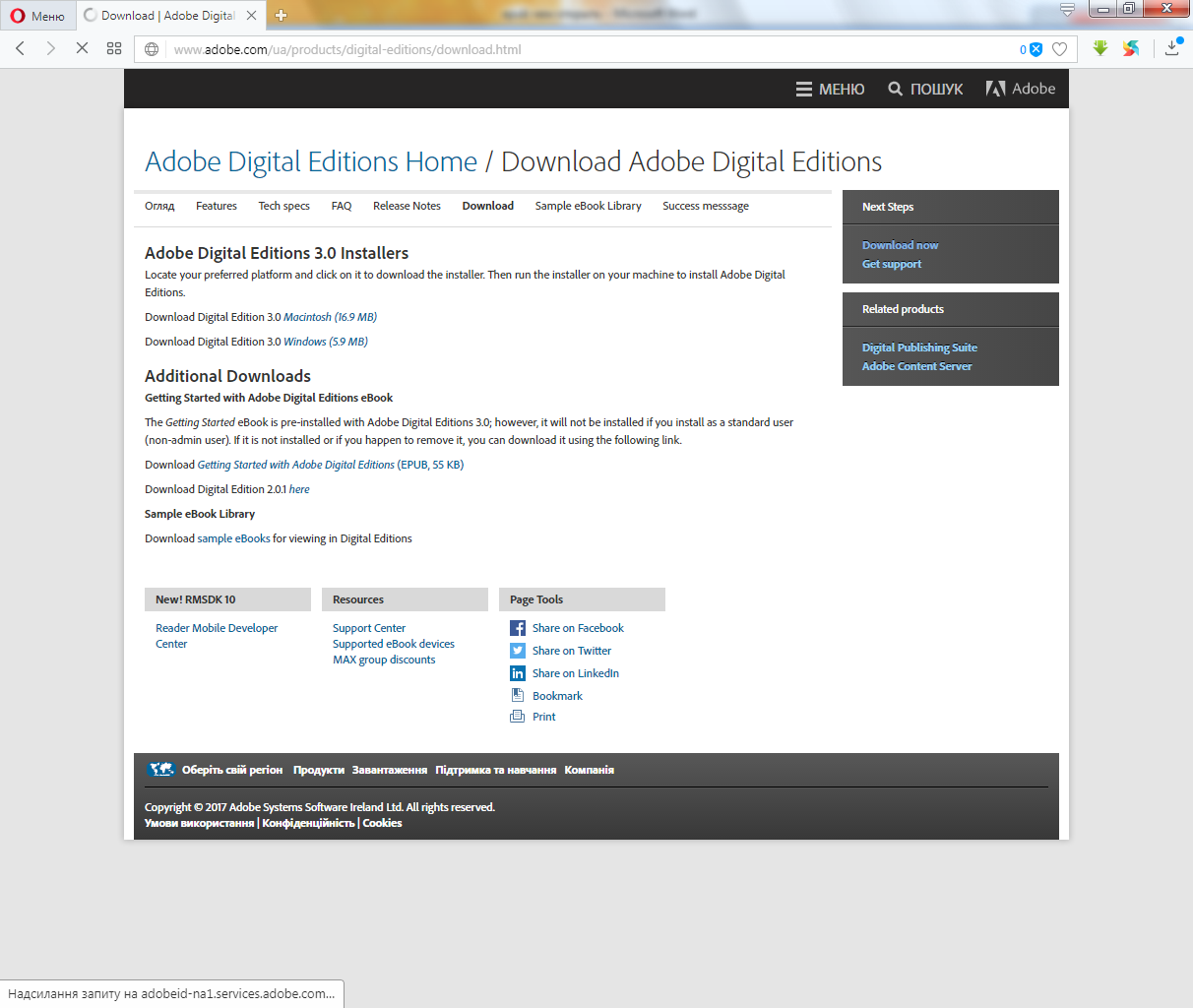The width and height of the screenshot is (1193, 1008).
Task: Download the Windows (5.9 MB) installer
Action: [x=325, y=342]
